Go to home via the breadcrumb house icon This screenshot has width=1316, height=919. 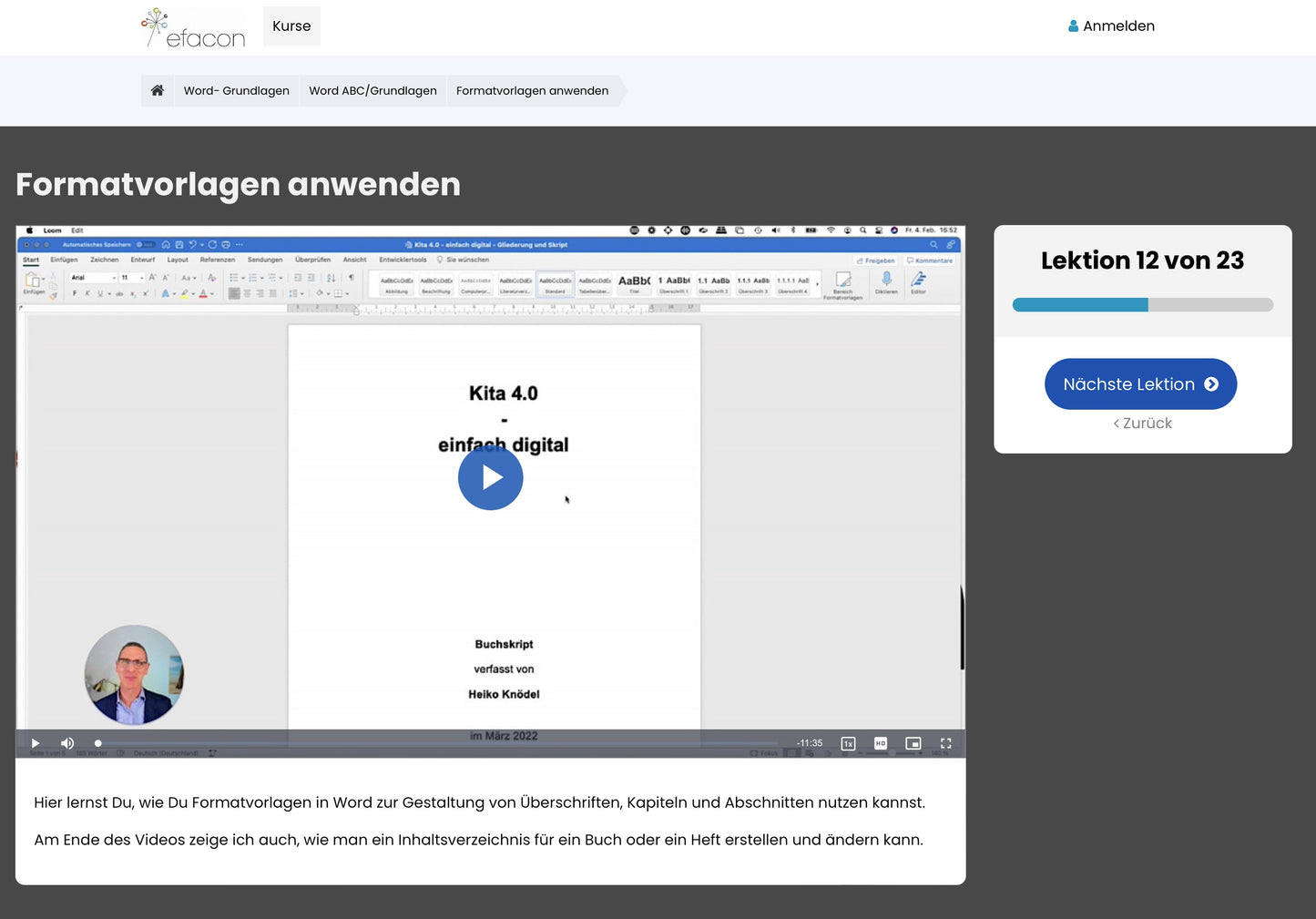tap(158, 90)
